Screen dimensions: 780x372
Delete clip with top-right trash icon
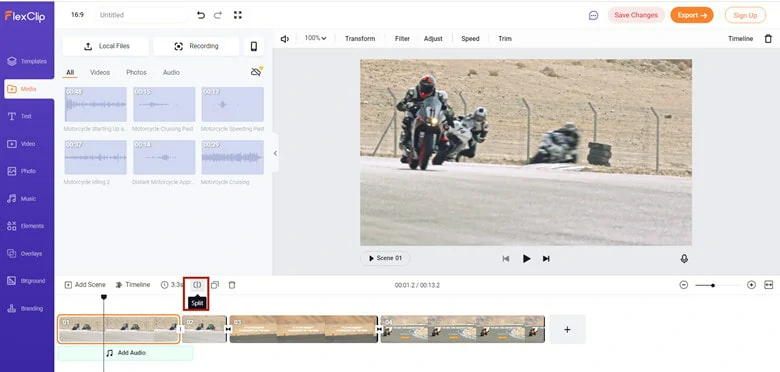pos(768,38)
